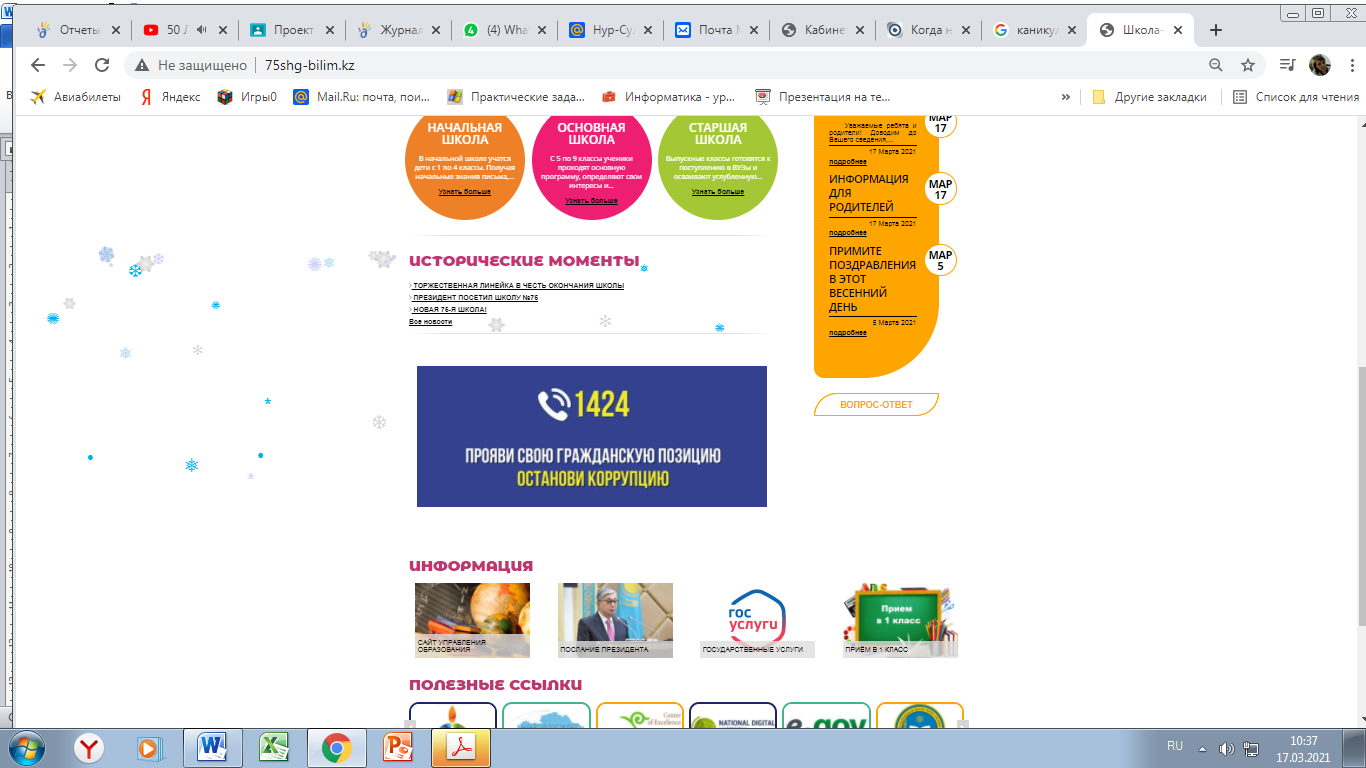
Task: Open Примите поздравления в этот весенний день
Action: pos(872,279)
